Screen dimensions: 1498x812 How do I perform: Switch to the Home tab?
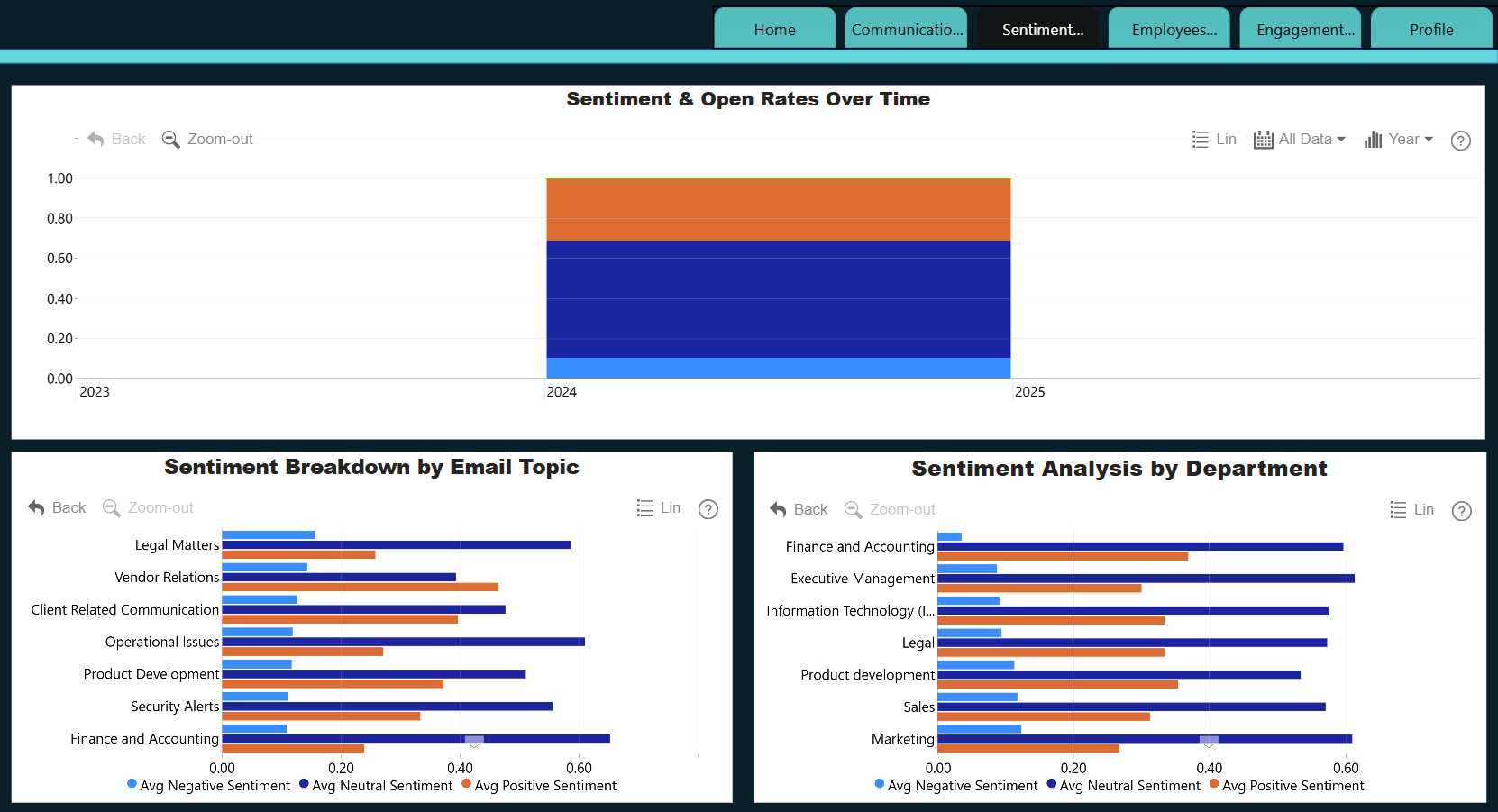click(775, 29)
